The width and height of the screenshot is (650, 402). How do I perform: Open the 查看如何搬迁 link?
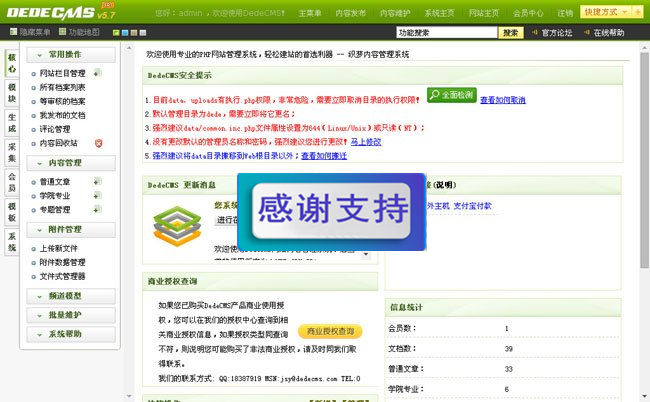point(324,156)
